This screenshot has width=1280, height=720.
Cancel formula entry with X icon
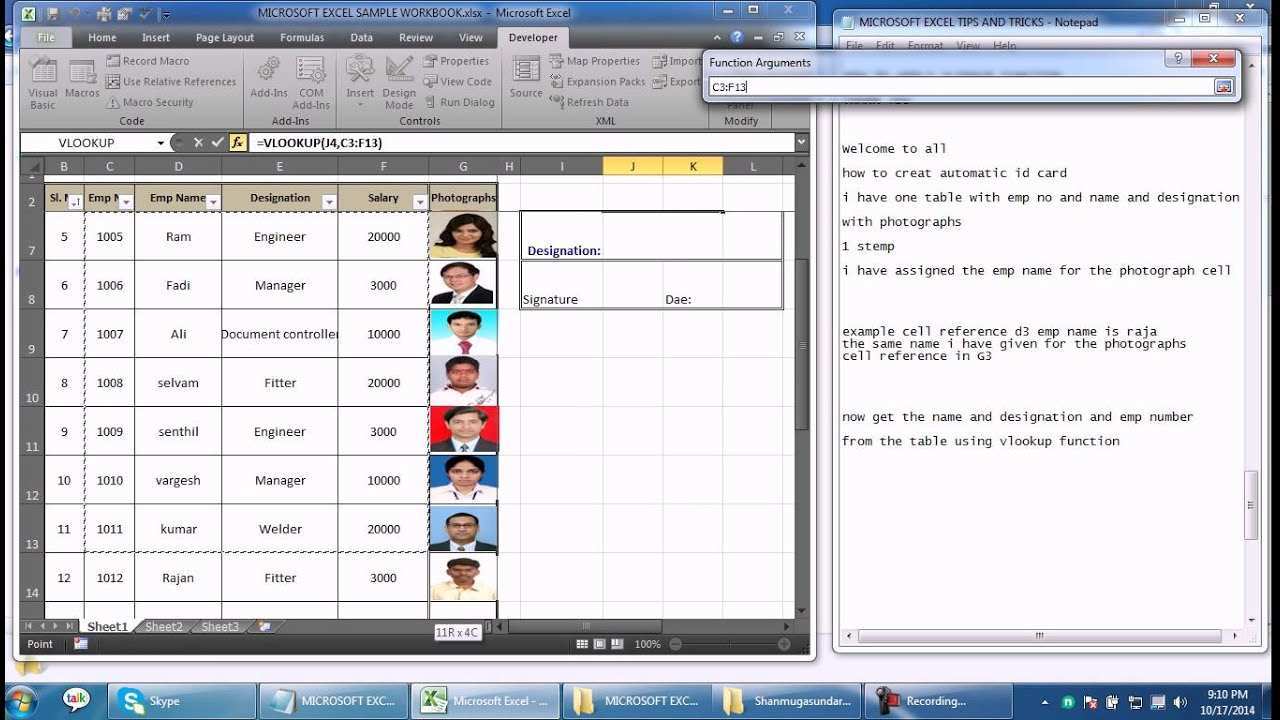tap(198, 143)
